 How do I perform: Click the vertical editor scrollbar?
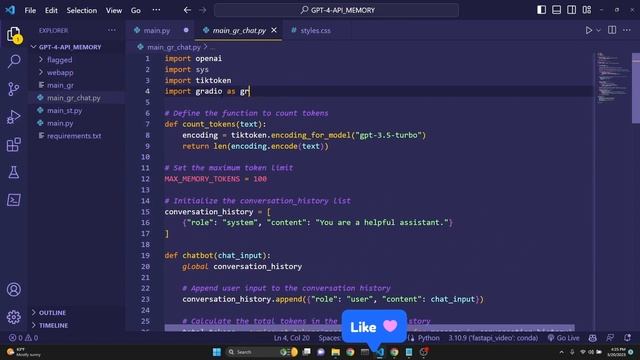pyautogui.click(x=636, y=88)
